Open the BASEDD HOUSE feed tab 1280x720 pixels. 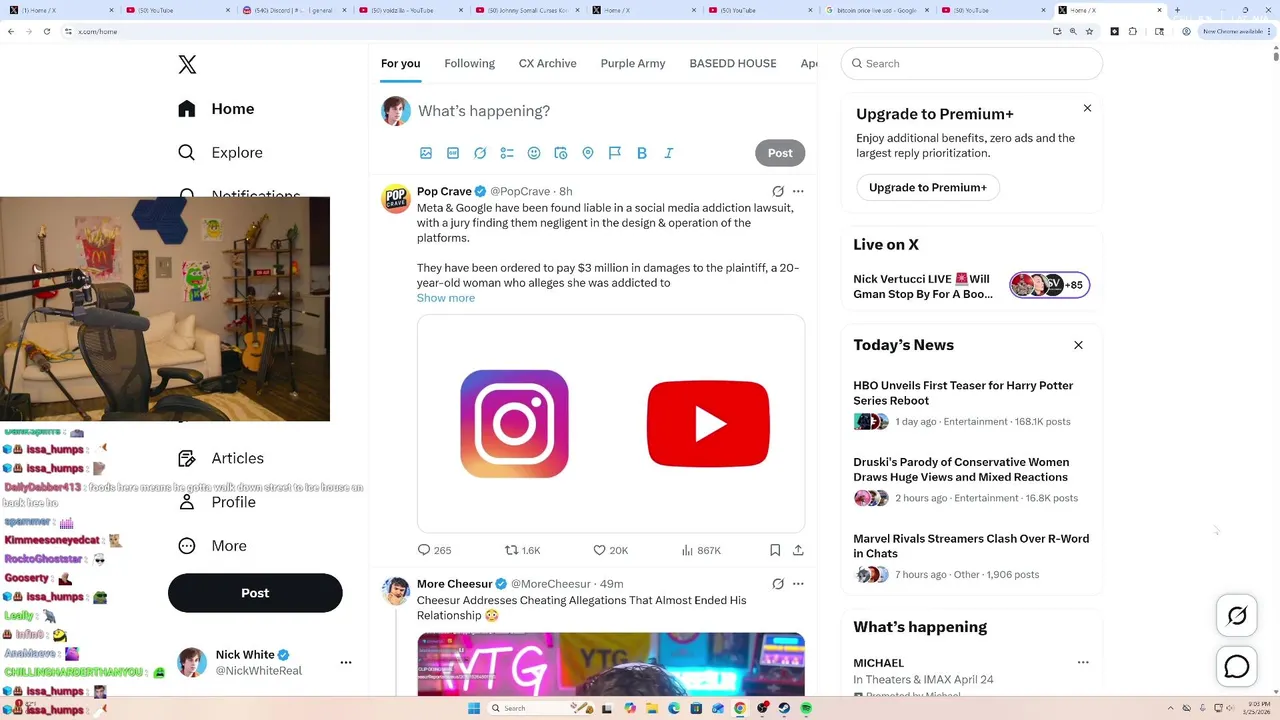(733, 63)
